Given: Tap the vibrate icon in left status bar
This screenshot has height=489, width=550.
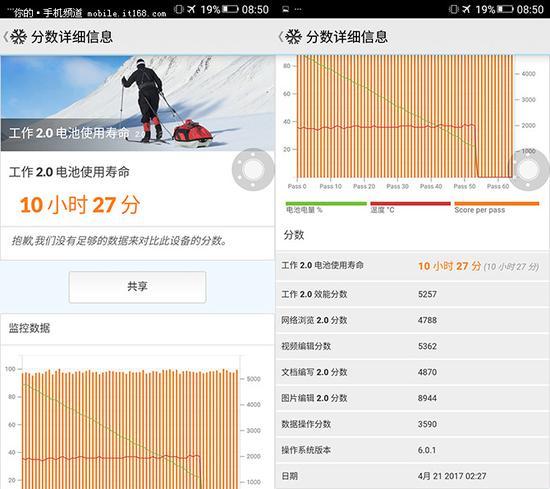Looking at the screenshot, I should [179, 9].
